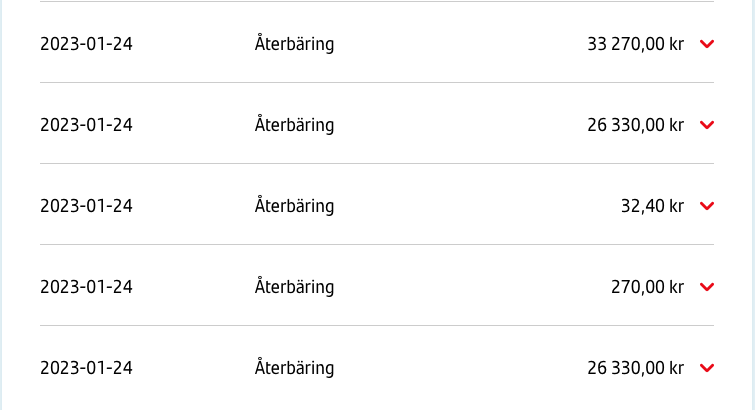Select the 2023-01-24 date of the 270,00 kr row
The image size is (755, 410).
[86, 287]
